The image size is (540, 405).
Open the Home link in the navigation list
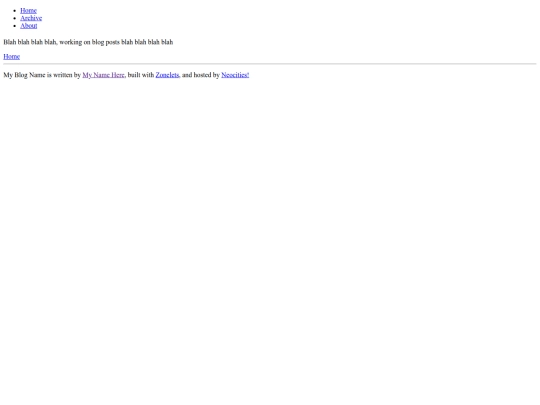click(28, 11)
